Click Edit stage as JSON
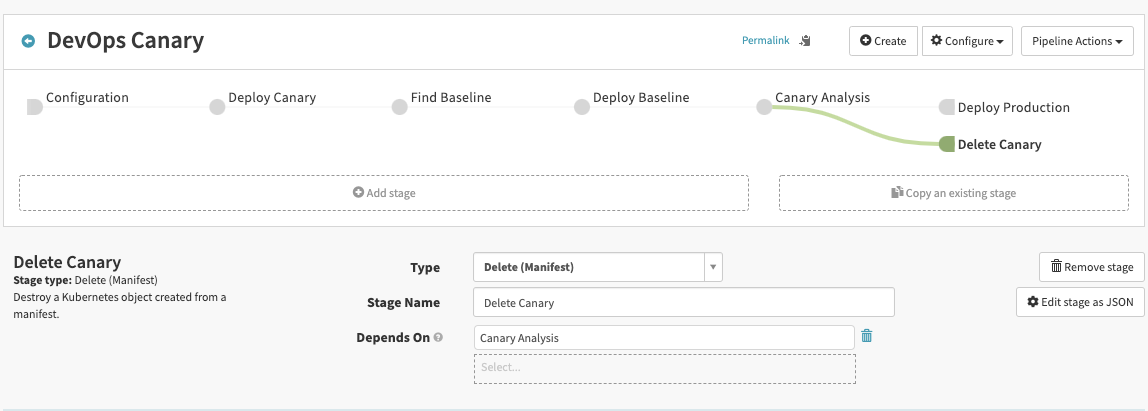 [x=1080, y=301]
